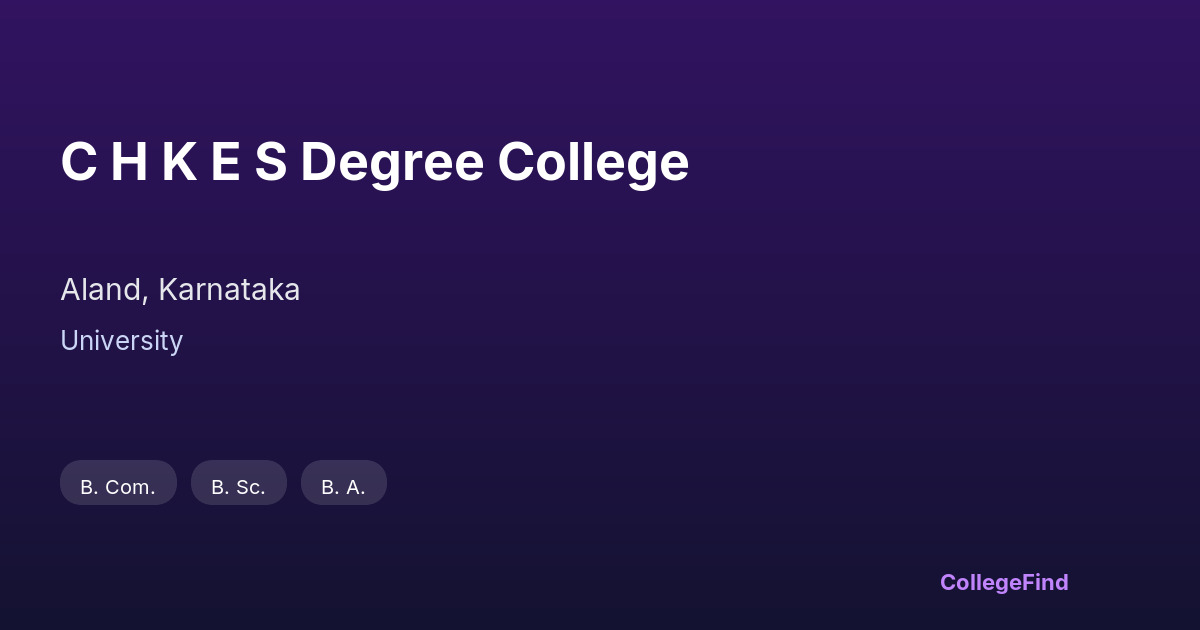Click the B. Com. course tag
Viewport: 1200px width, 630px height.
pyautogui.click(x=118, y=486)
